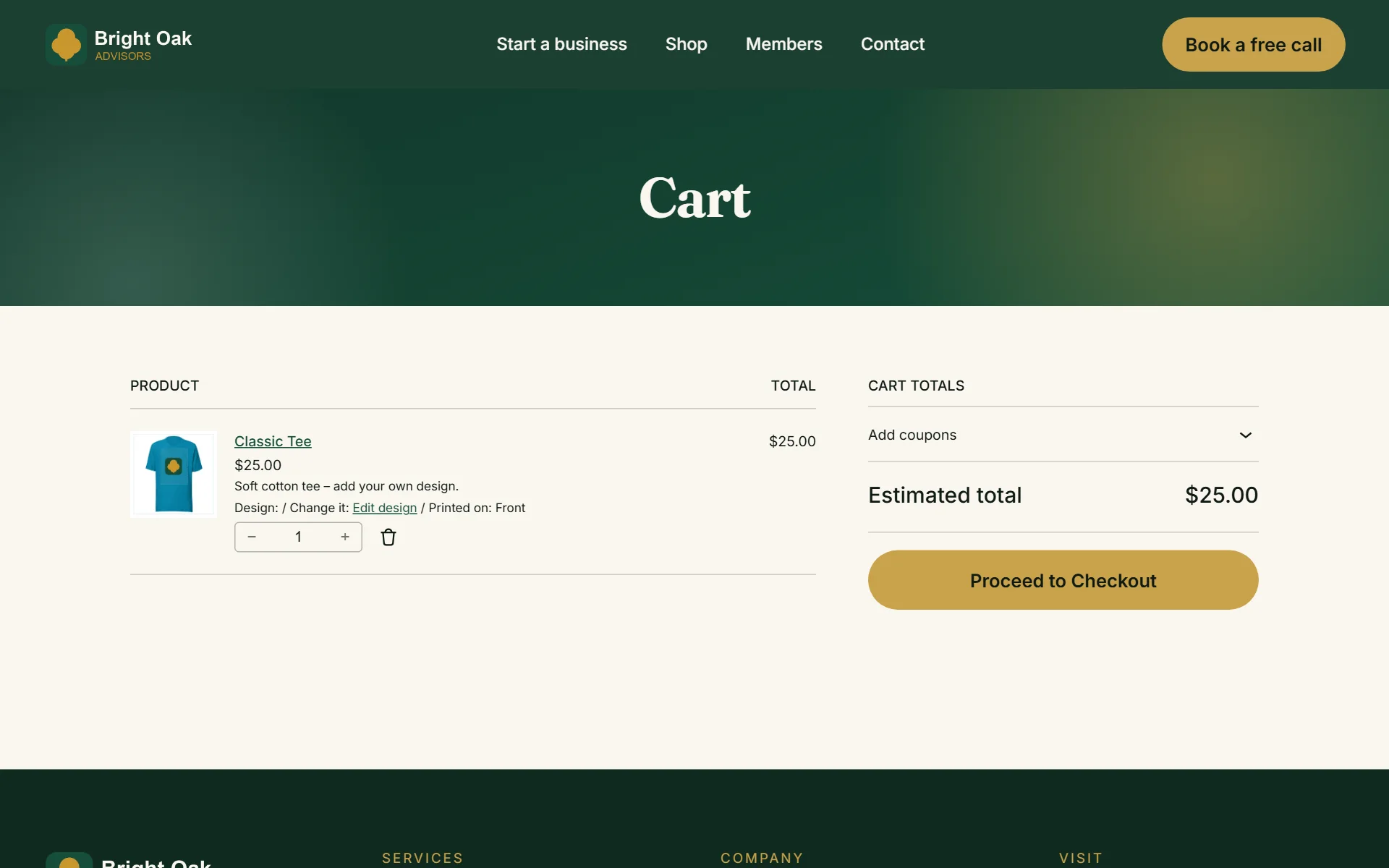This screenshot has width=1389, height=868.
Task: Remove Classic Tee with the trash icon
Action: [x=388, y=537]
